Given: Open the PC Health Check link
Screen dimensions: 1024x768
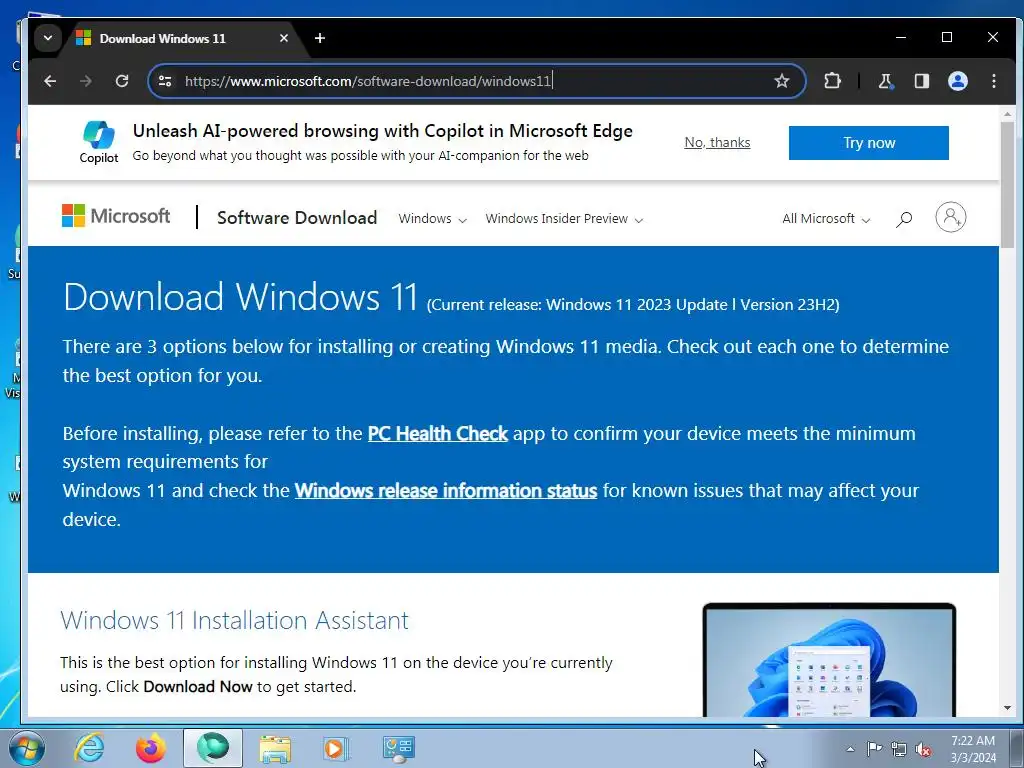Looking at the screenshot, I should point(438,434).
